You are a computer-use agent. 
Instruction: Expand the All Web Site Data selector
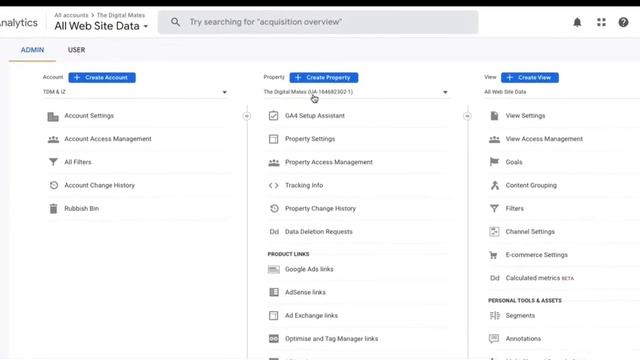click(x=101, y=26)
